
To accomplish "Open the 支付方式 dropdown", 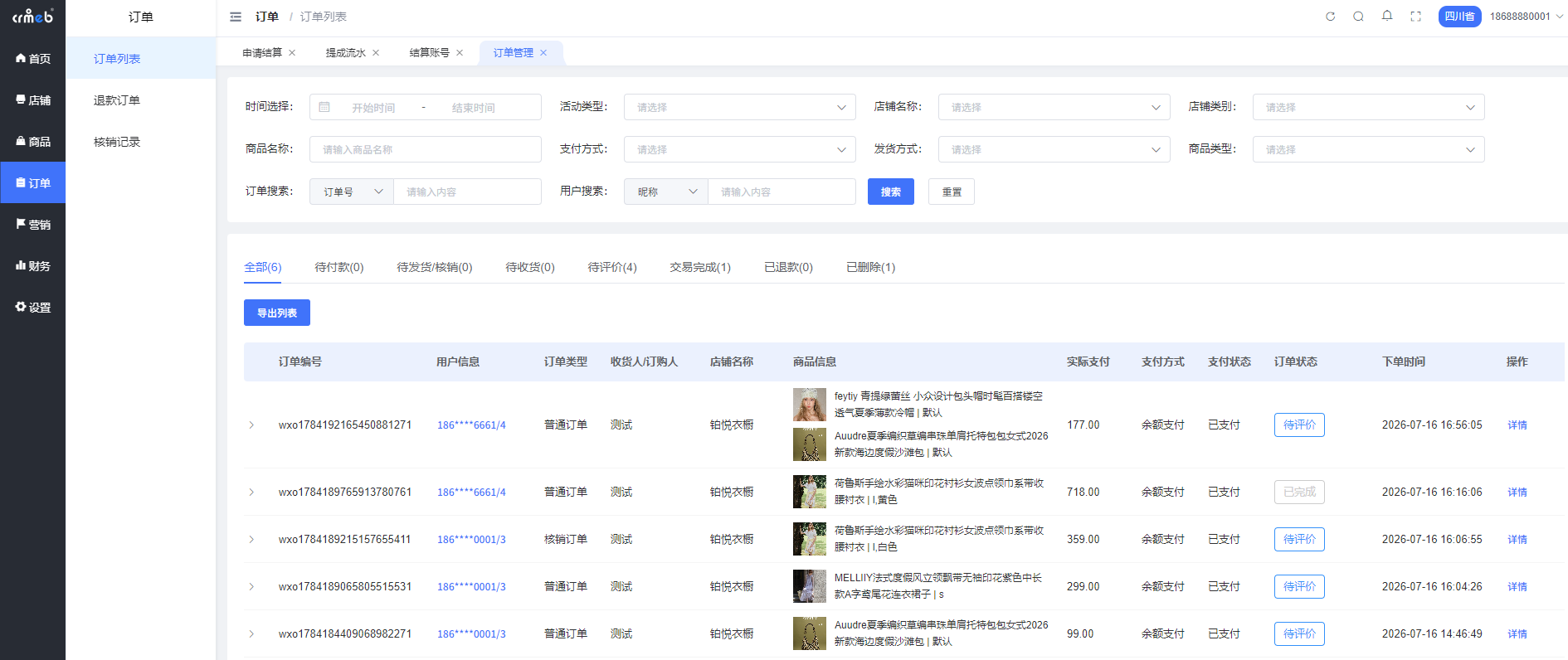I will tap(740, 149).
